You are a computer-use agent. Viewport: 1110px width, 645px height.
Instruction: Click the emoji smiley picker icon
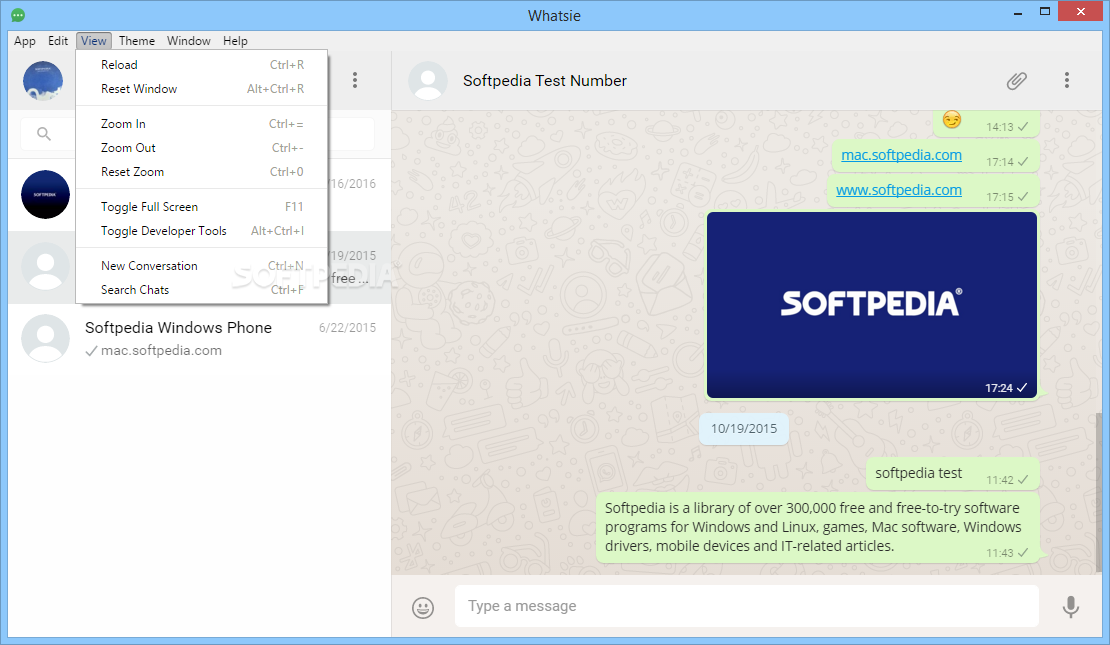pyautogui.click(x=423, y=607)
